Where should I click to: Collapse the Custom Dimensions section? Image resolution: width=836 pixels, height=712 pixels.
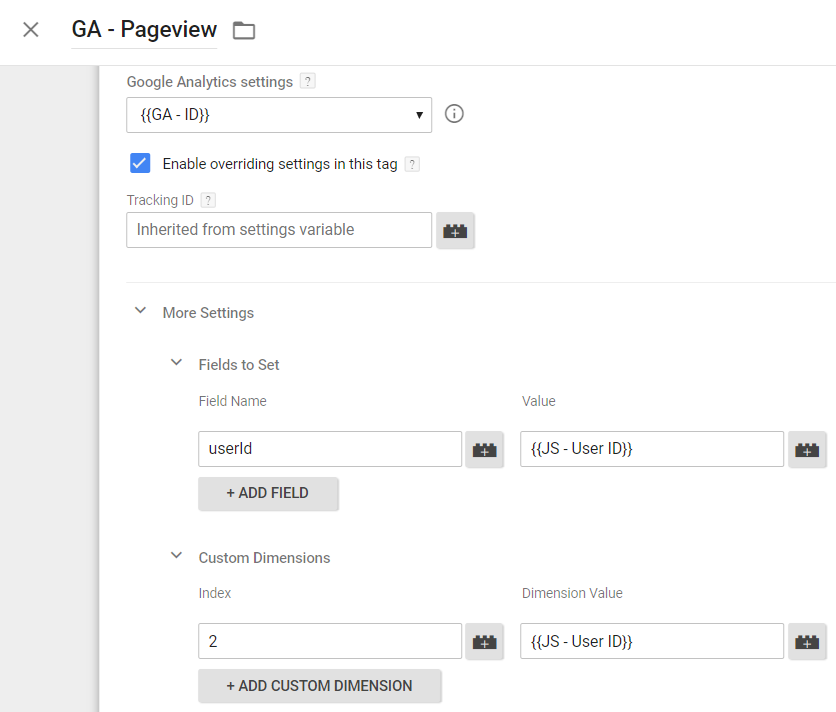tap(176, 556)
